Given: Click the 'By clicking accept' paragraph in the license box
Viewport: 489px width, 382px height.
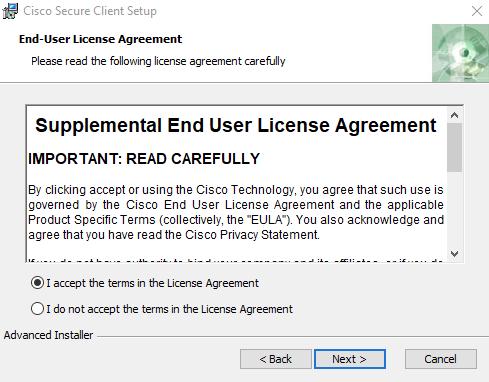Looking at the screenshot, I should (x=236, y=212).
